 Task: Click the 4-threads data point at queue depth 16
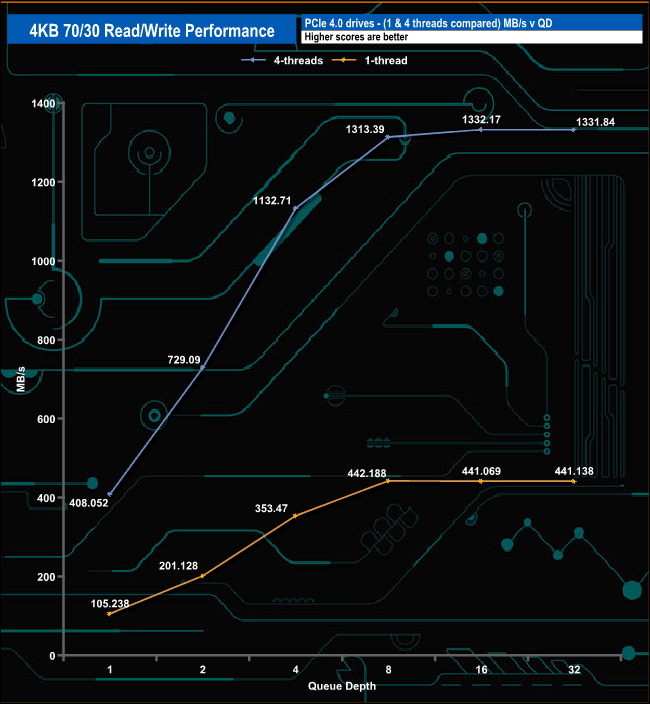pyautogui.click(x=481, y=130)
